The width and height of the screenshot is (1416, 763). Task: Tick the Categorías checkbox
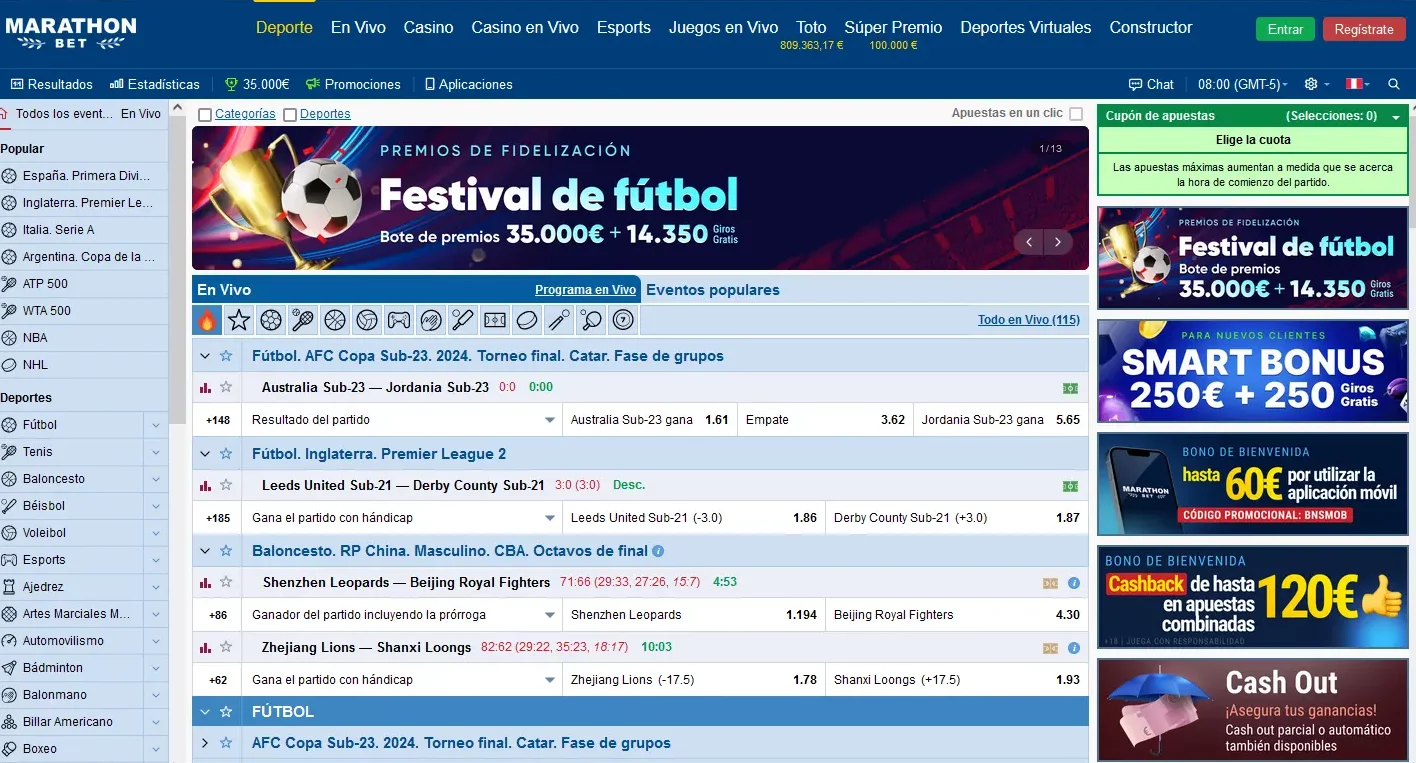click(205, 115)
